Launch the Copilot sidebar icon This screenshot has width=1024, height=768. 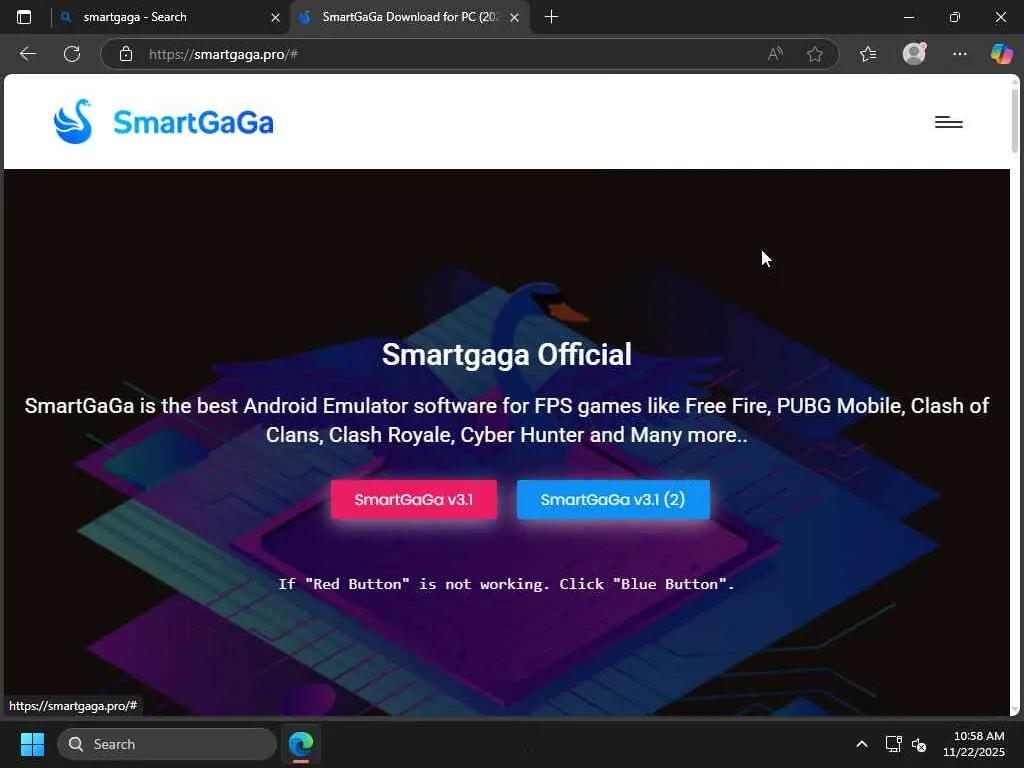click(x=1001, y=54)
